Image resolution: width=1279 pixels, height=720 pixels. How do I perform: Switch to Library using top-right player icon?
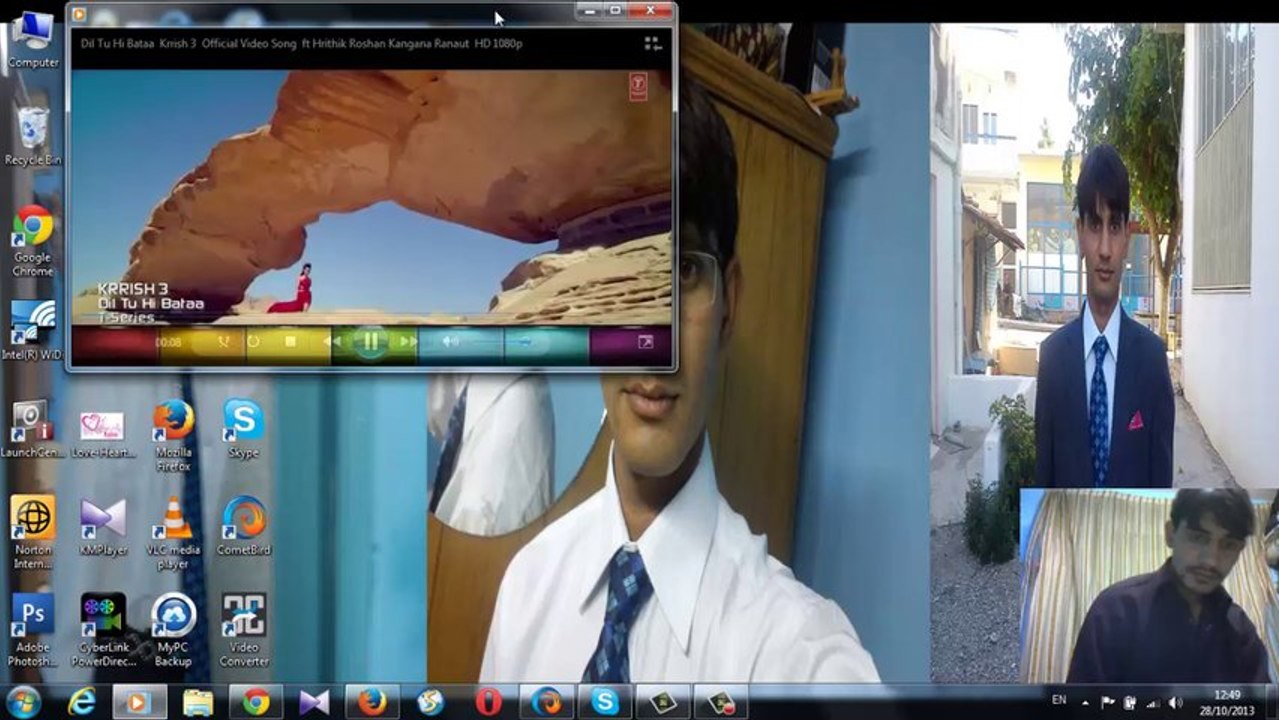tap(653, 44)
